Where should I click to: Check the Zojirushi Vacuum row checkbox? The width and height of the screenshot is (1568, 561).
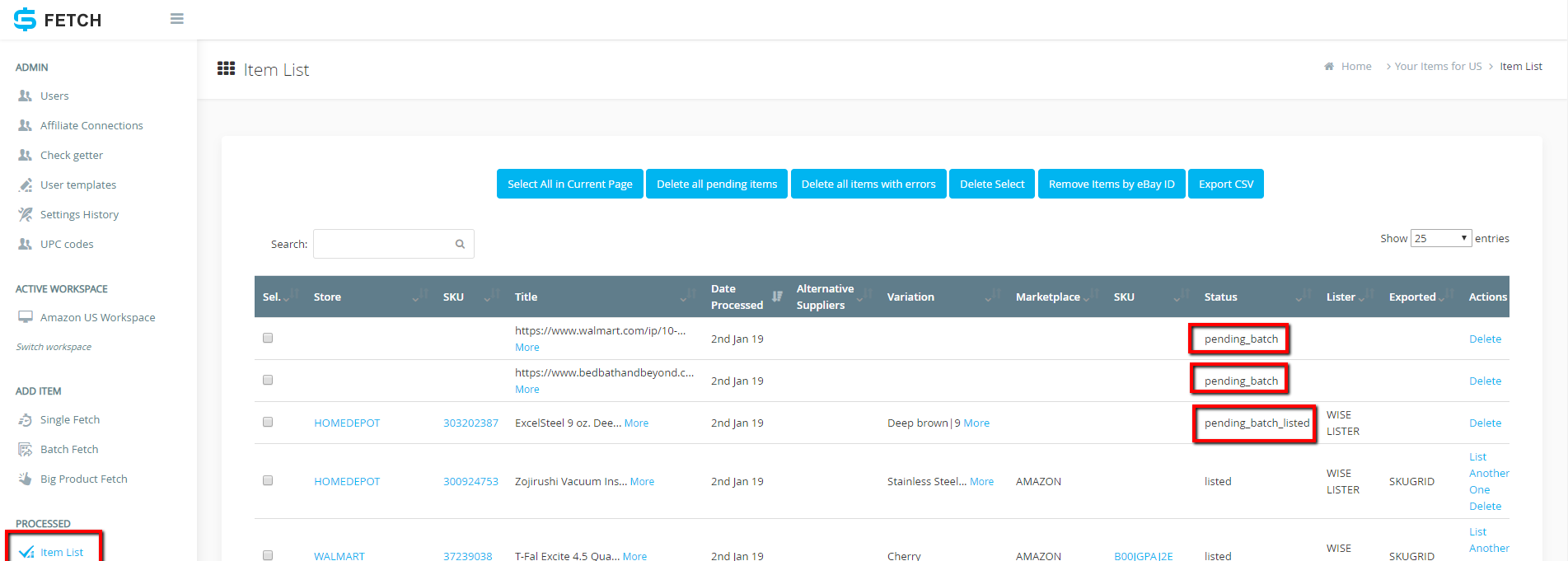(x=268, y=480)
